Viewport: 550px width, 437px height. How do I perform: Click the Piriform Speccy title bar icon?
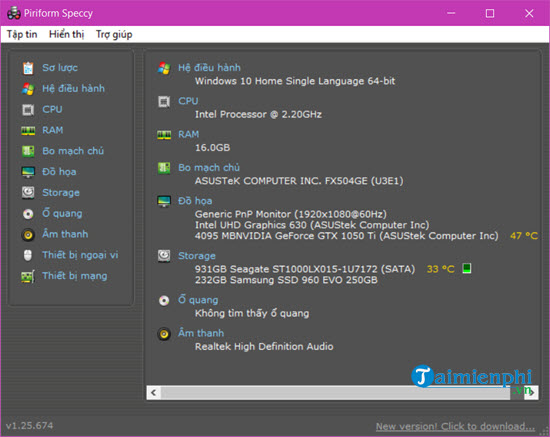[x=14, y=13]
